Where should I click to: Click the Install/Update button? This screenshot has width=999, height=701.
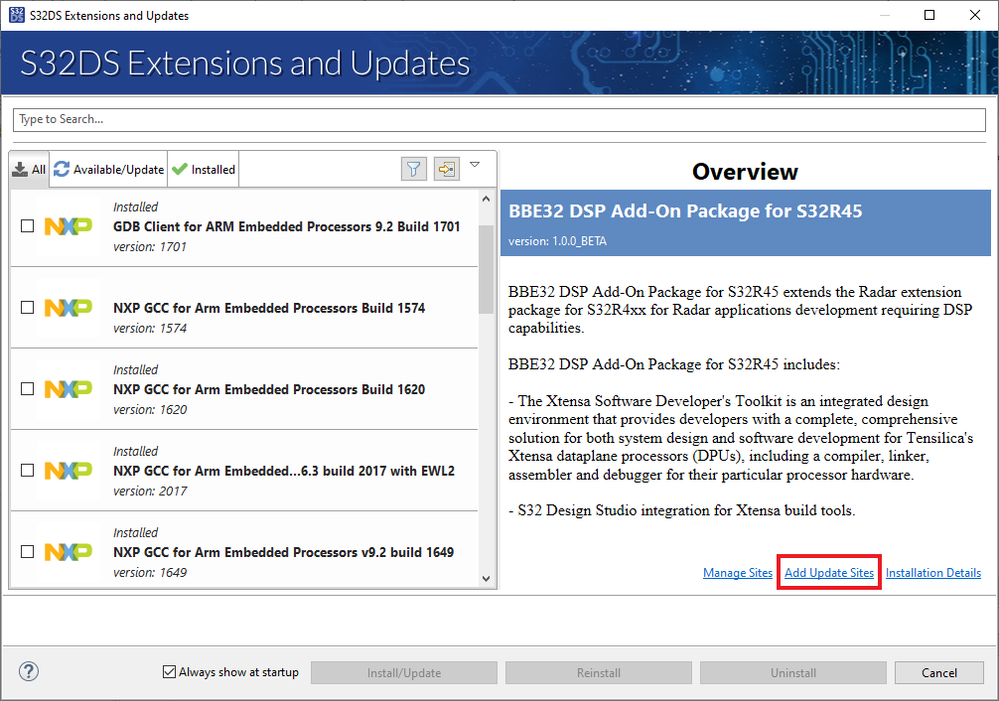[404, 673]
